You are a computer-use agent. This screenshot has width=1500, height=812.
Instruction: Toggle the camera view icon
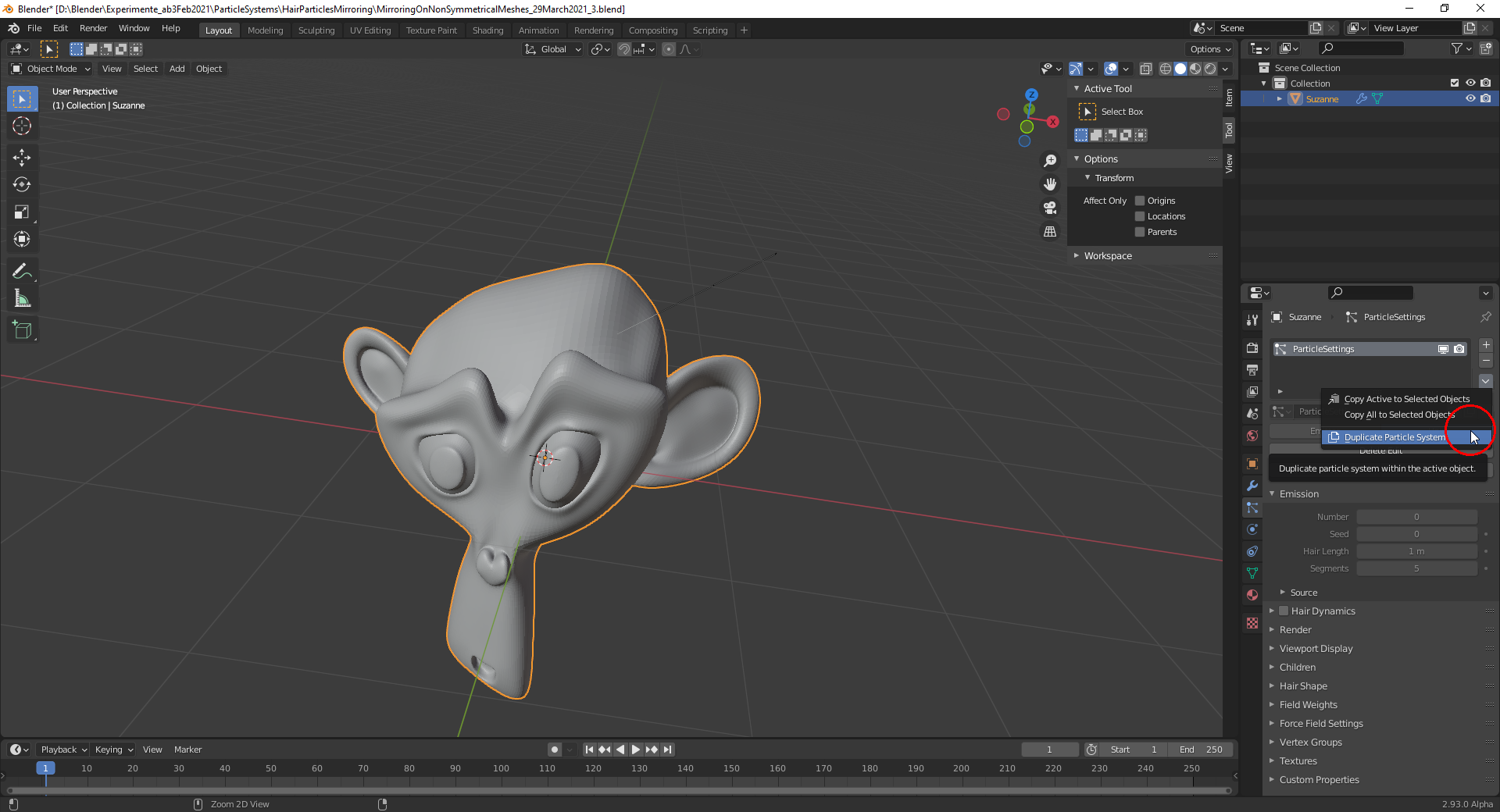tap(1050, 208)
